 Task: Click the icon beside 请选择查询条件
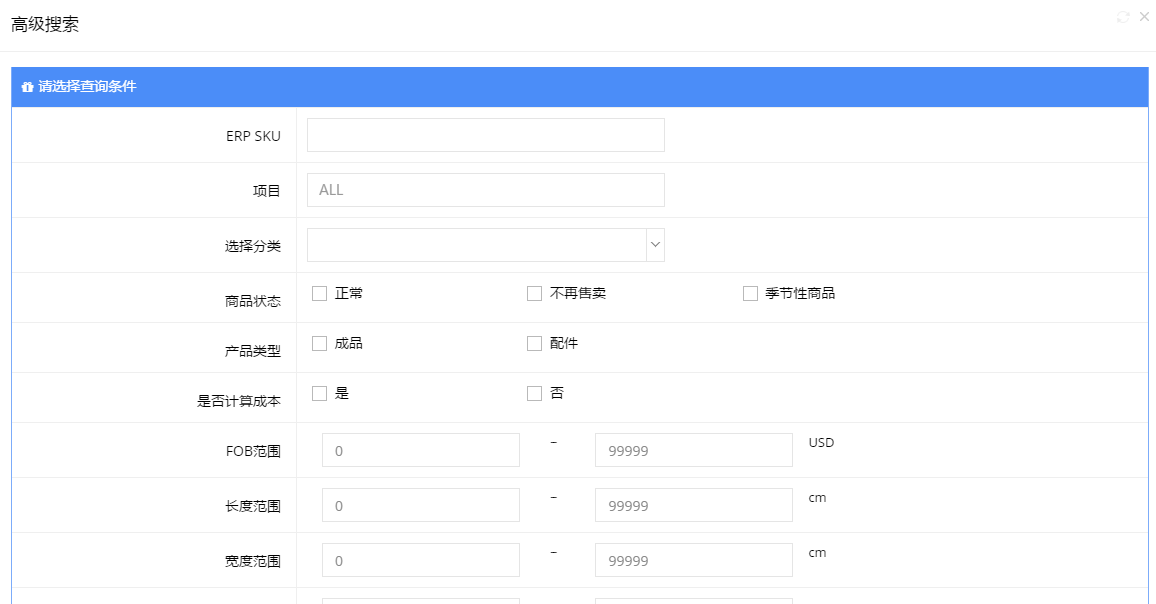[27, 87]
